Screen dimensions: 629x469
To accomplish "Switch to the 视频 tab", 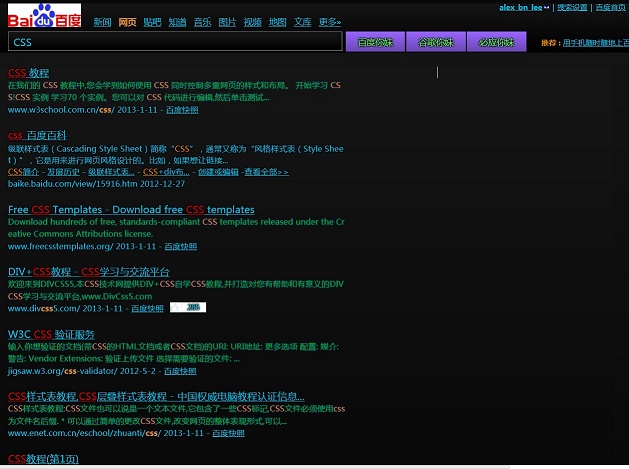I will click(253, 22).
